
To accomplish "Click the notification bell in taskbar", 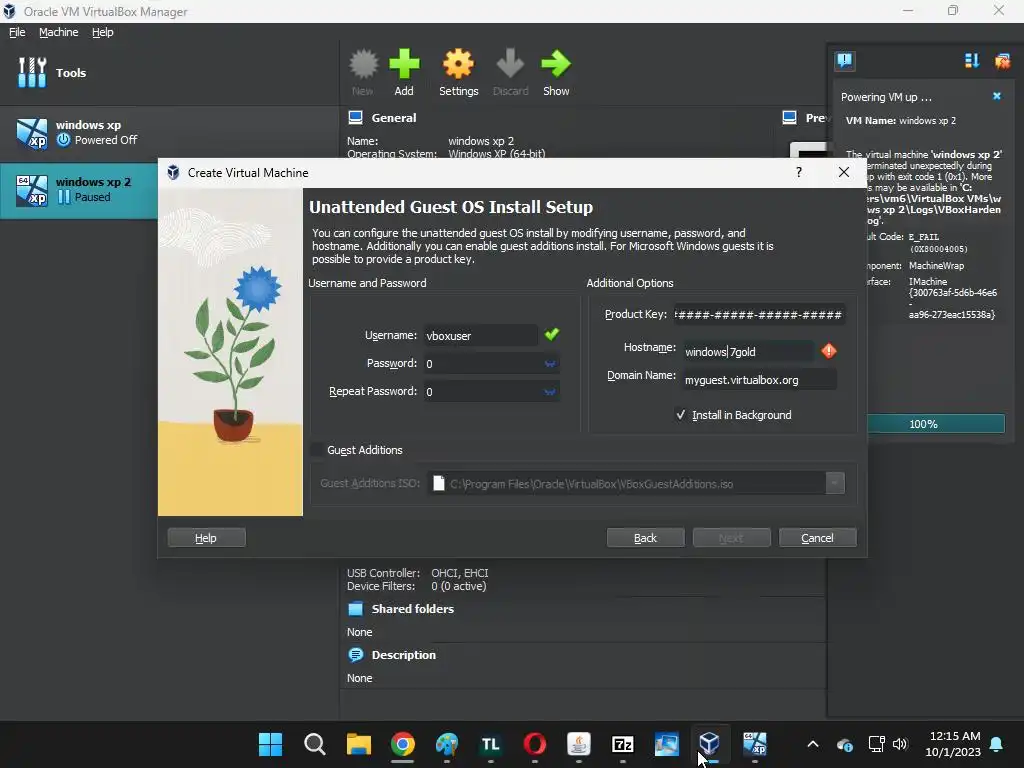I will tap(997, 744).
